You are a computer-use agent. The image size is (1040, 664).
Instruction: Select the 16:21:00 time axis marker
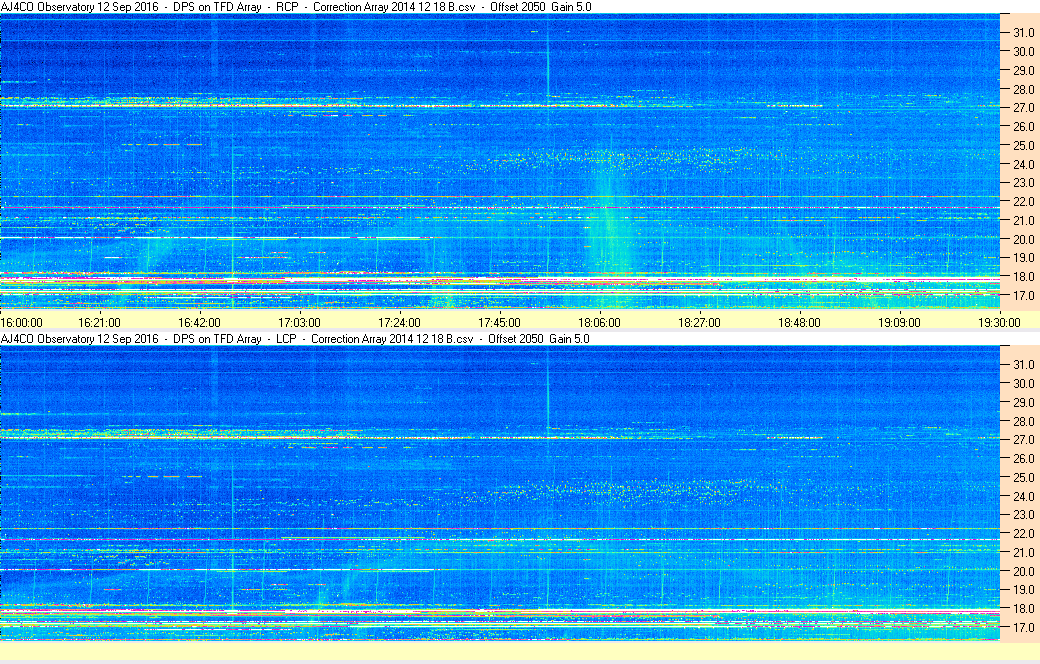tap(99, 323)
